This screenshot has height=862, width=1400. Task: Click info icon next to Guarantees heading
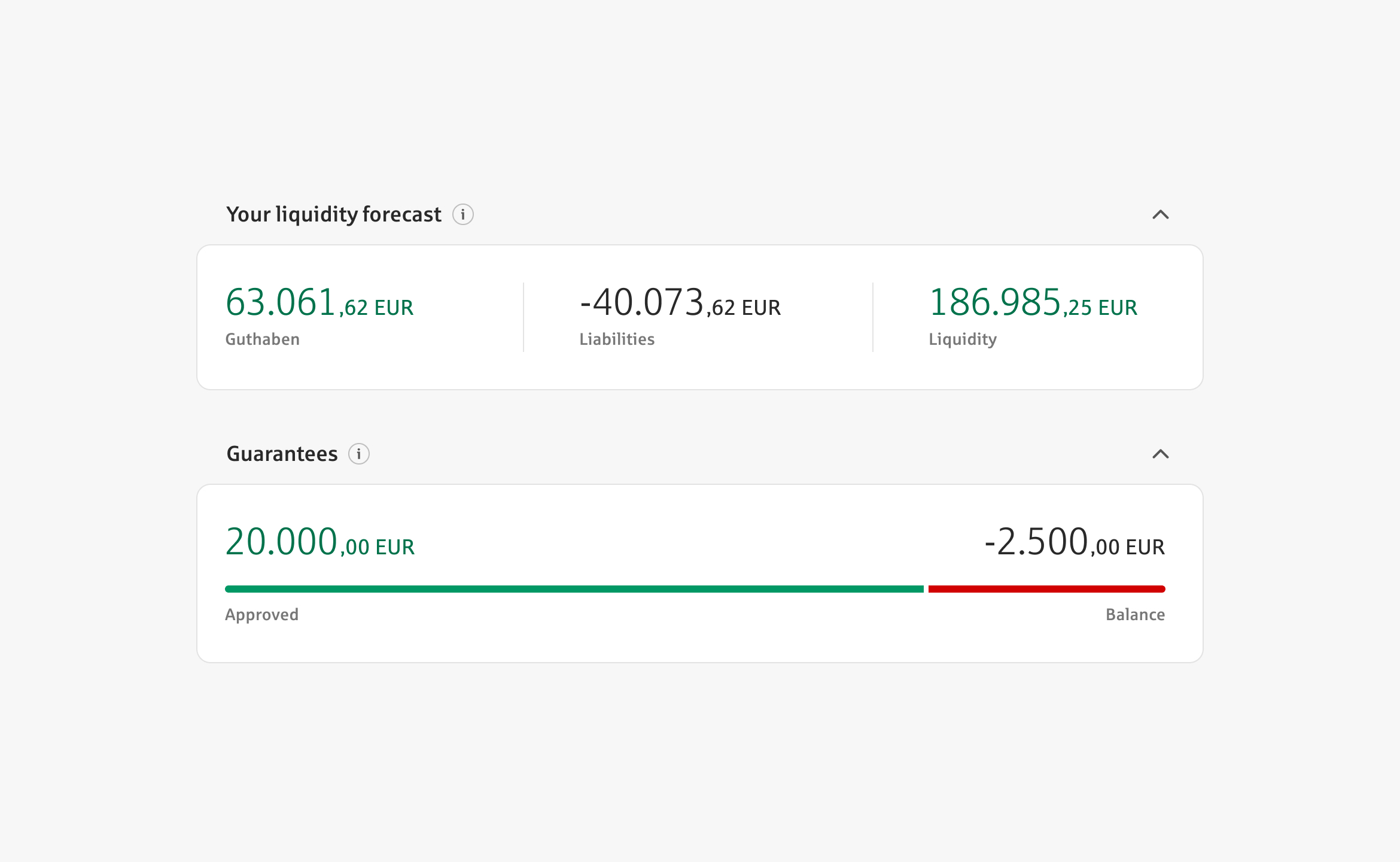pyautogui.click(x=359, y=454)
